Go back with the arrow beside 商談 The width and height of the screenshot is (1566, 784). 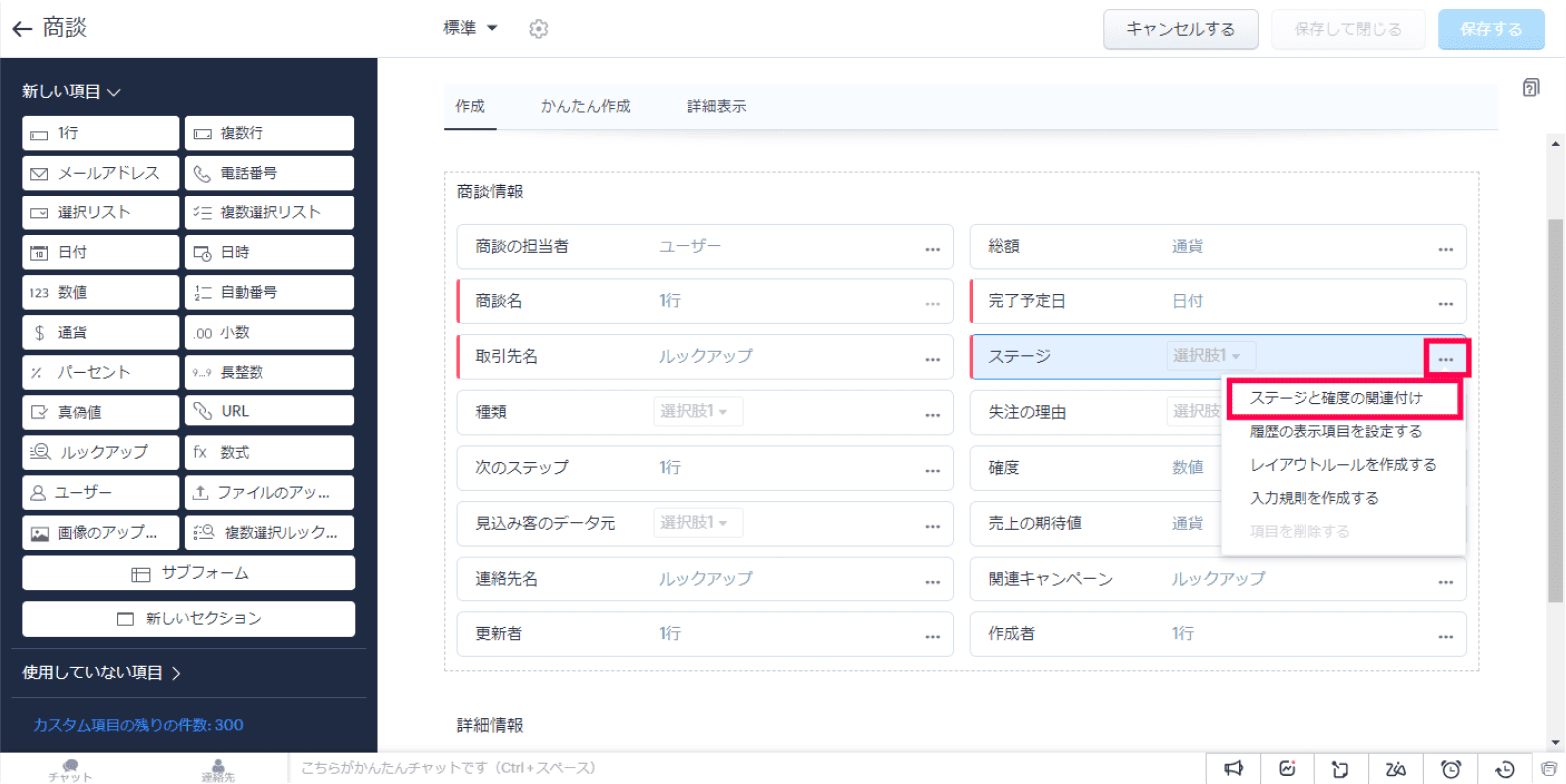tap(22, 29)
